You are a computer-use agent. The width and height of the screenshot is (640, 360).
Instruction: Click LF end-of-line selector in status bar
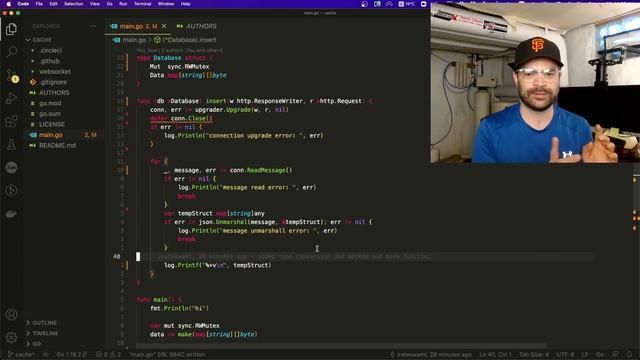584,354
